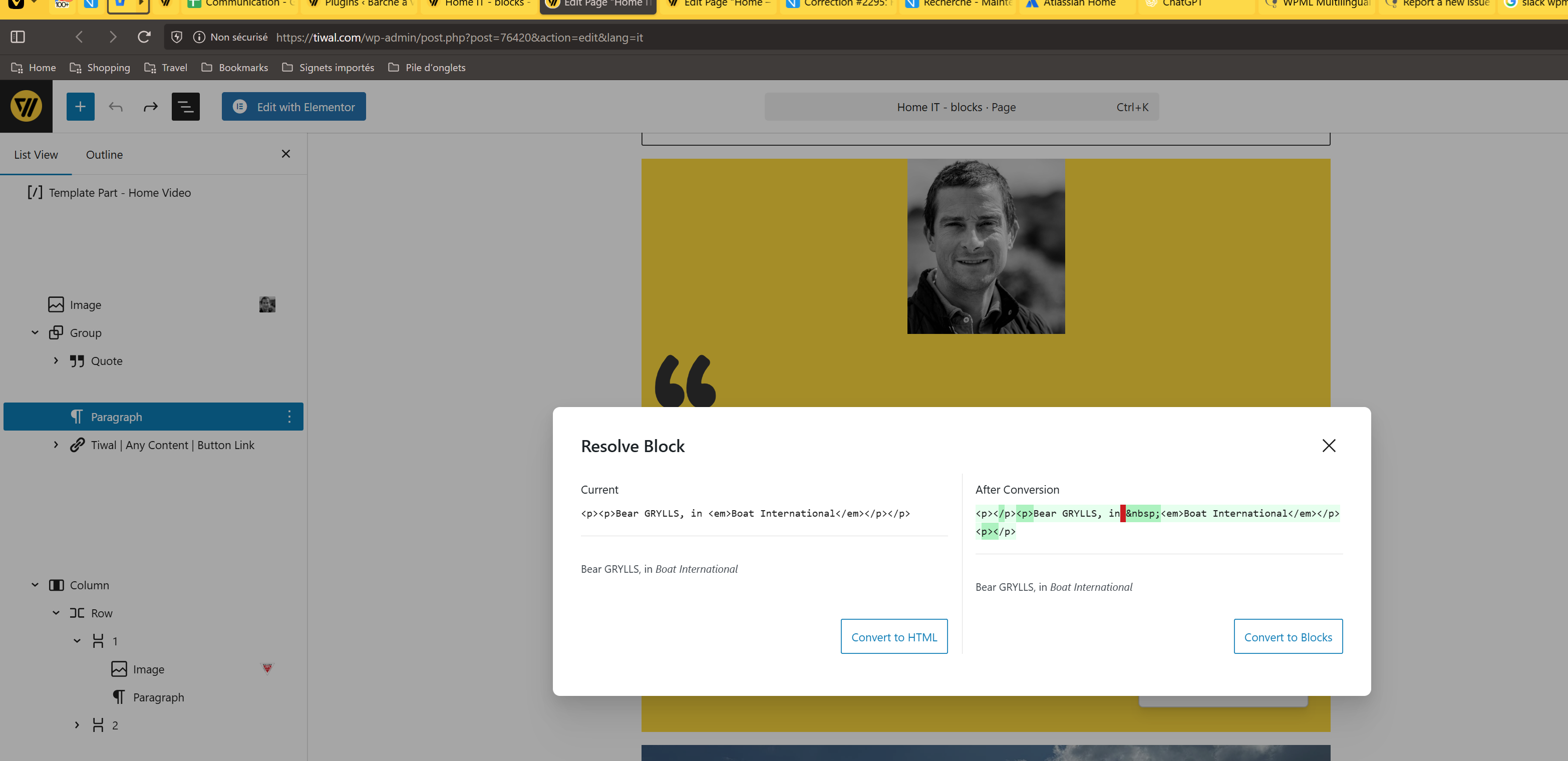Click the site logo icon
The width and height of the screenshot is (1568, 761).
point(26,107)
